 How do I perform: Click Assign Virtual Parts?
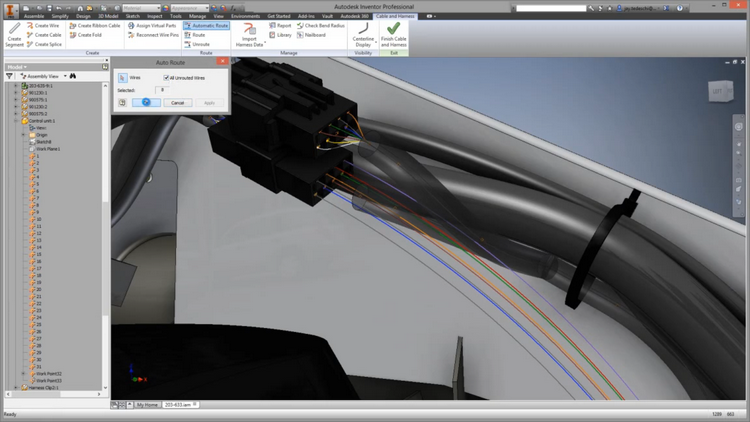point(154,25)
